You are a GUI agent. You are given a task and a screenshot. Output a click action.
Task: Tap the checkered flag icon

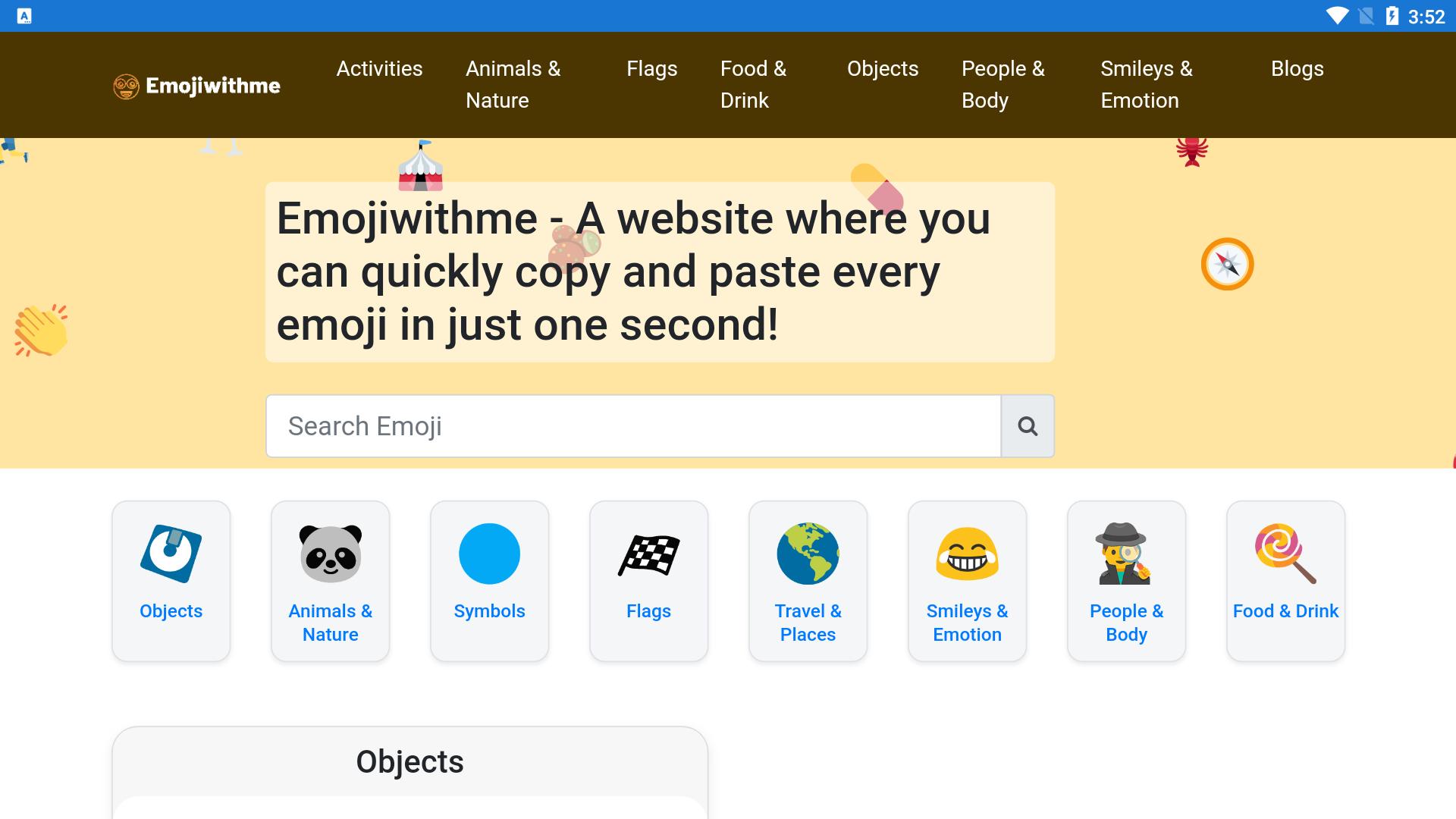pos(649,555)
